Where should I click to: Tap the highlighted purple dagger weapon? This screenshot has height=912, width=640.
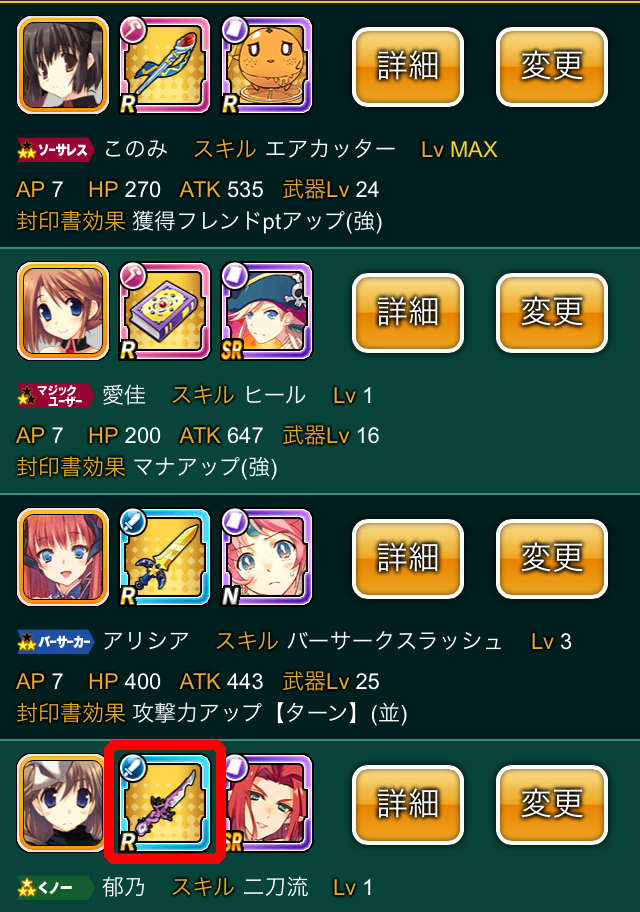165,803
